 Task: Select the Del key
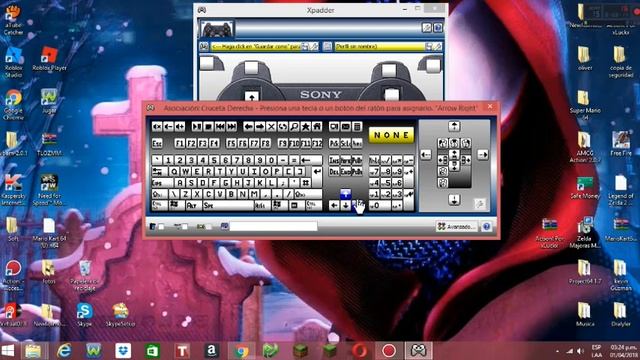pos(334,171)
